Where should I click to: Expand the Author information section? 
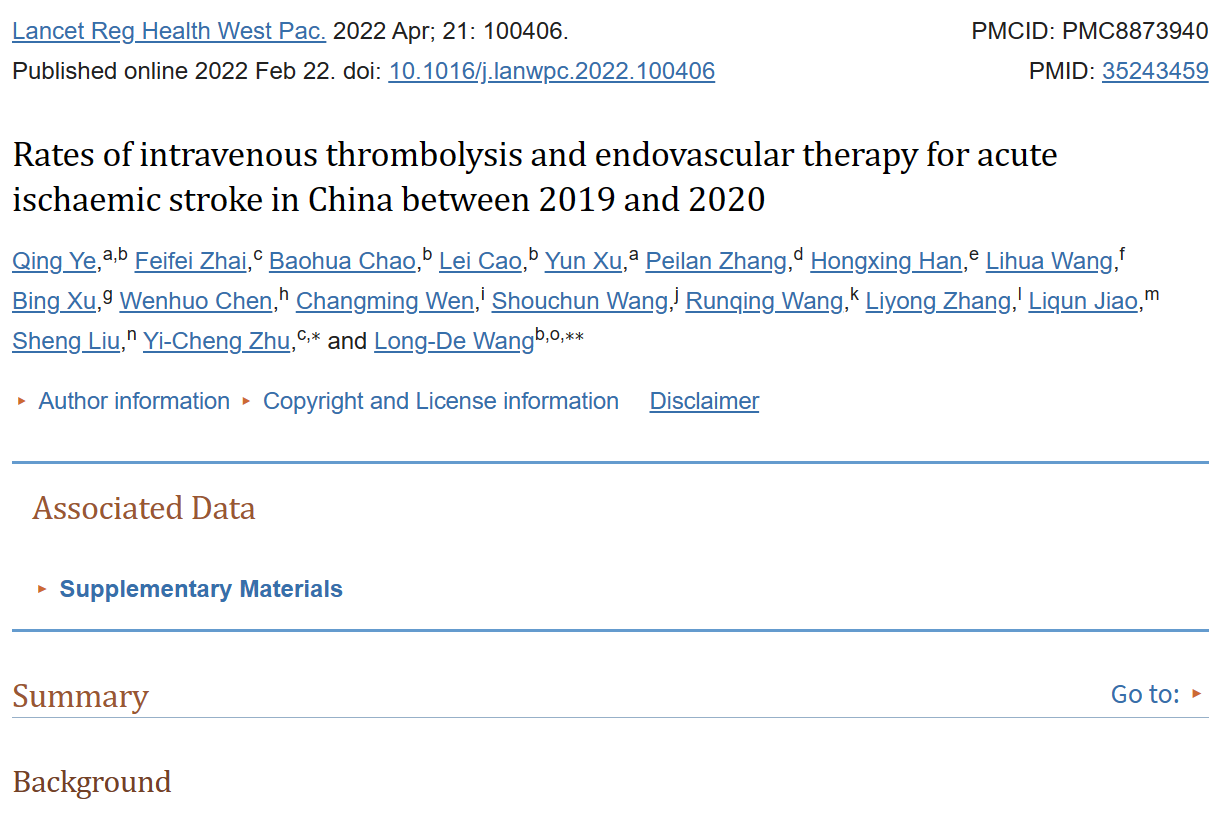click(x=134, y=401)
